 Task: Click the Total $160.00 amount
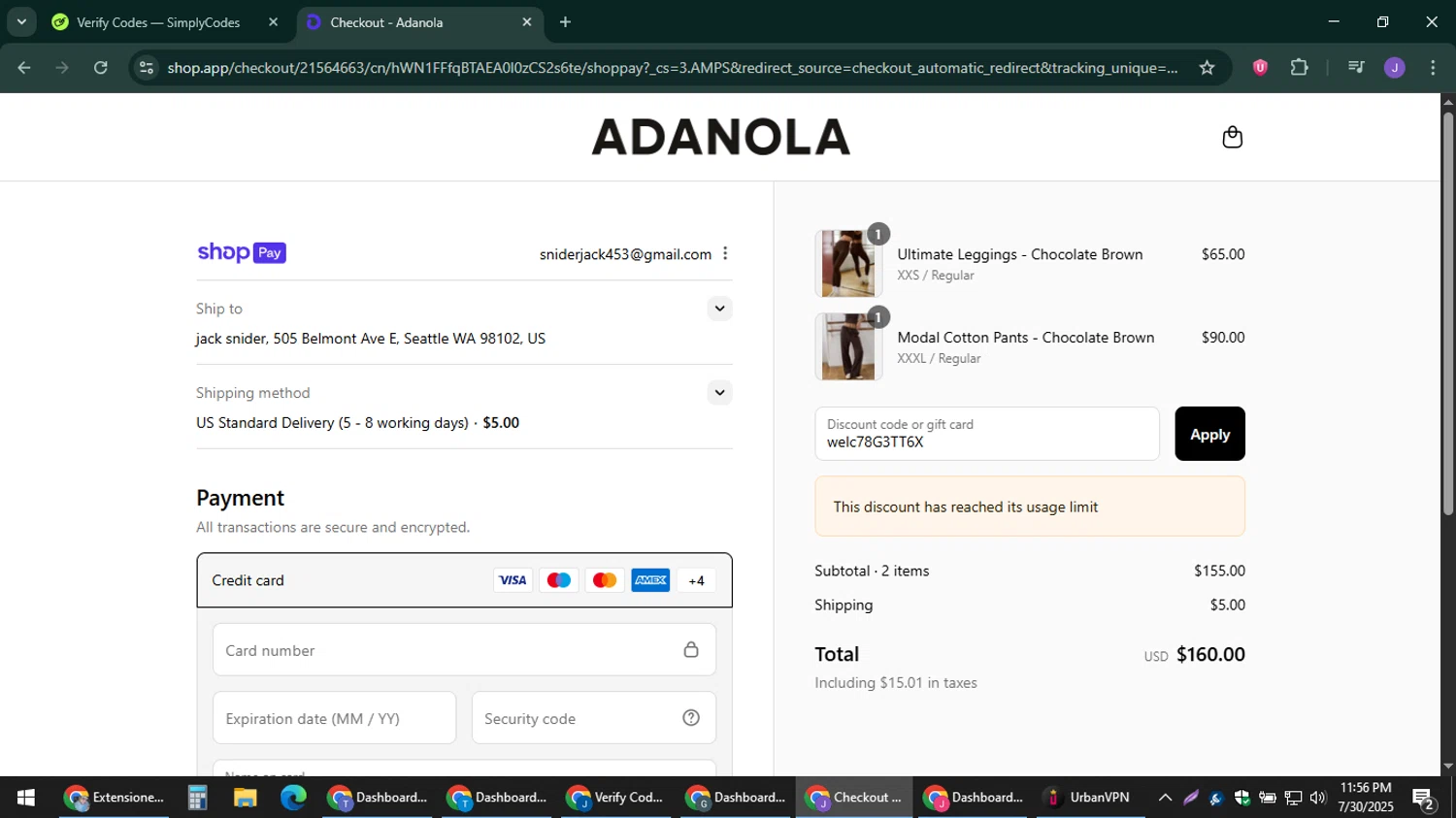pyautogui.click(x=1210, y=654)
